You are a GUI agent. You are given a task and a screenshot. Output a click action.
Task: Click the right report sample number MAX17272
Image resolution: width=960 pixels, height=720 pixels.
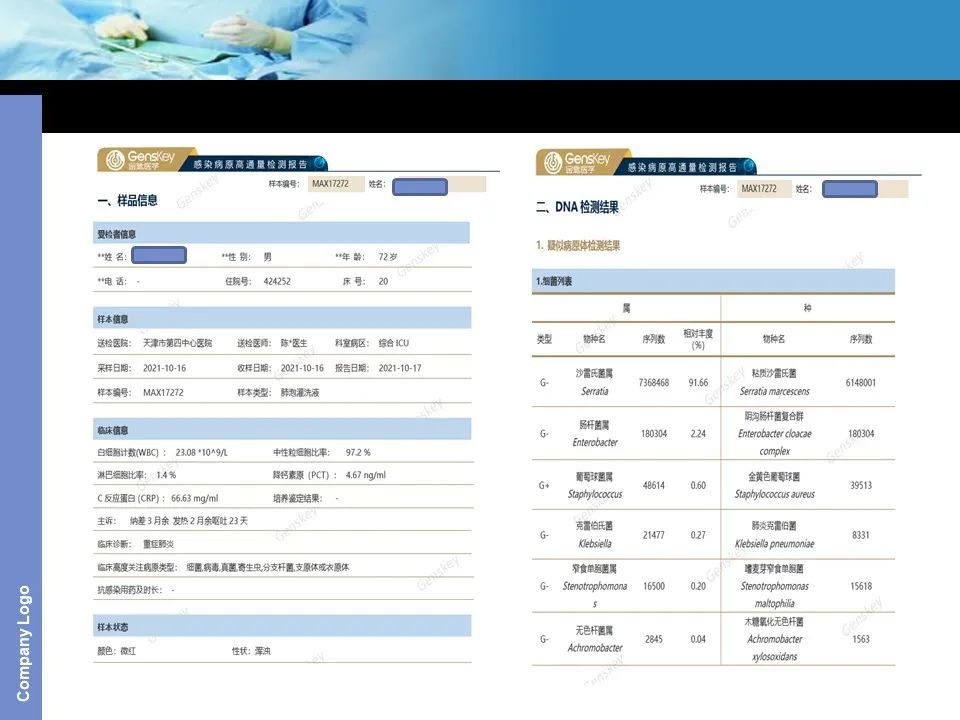point(759,189)
